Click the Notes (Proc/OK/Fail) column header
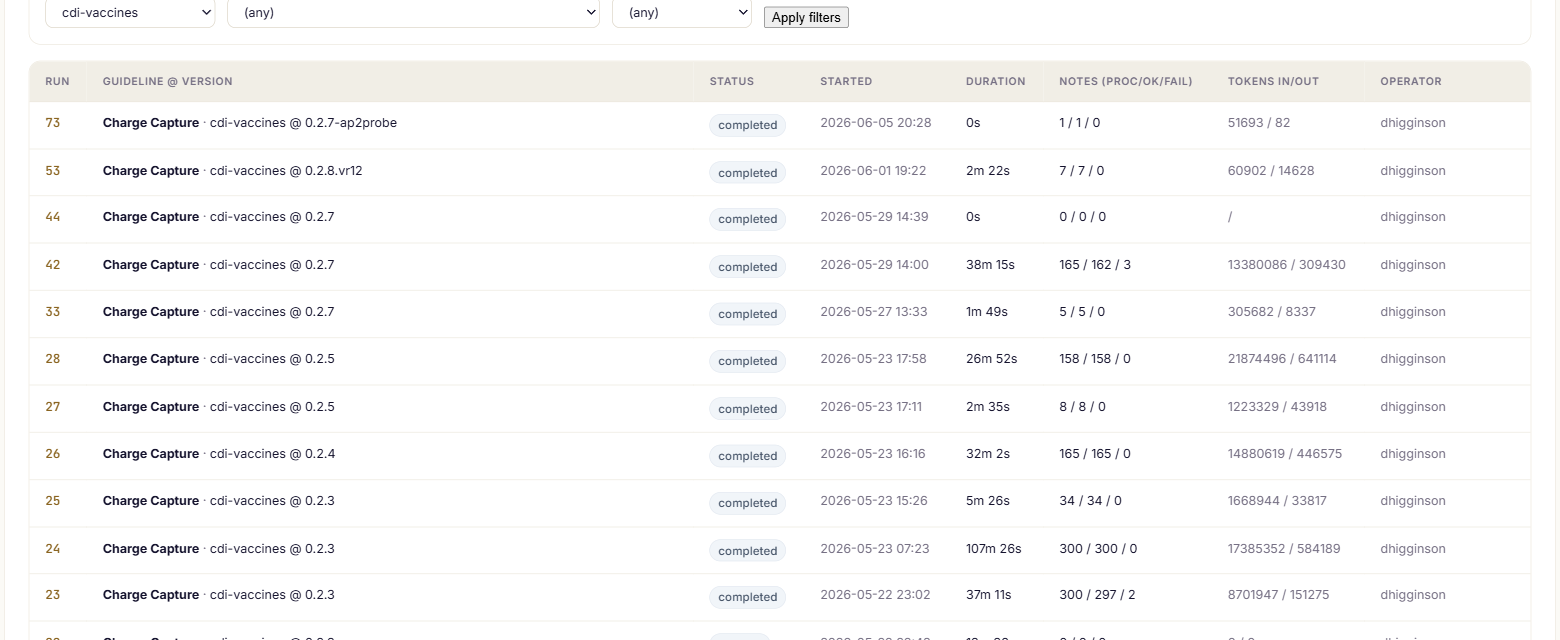1560x640 pixels. point(1126,81)
